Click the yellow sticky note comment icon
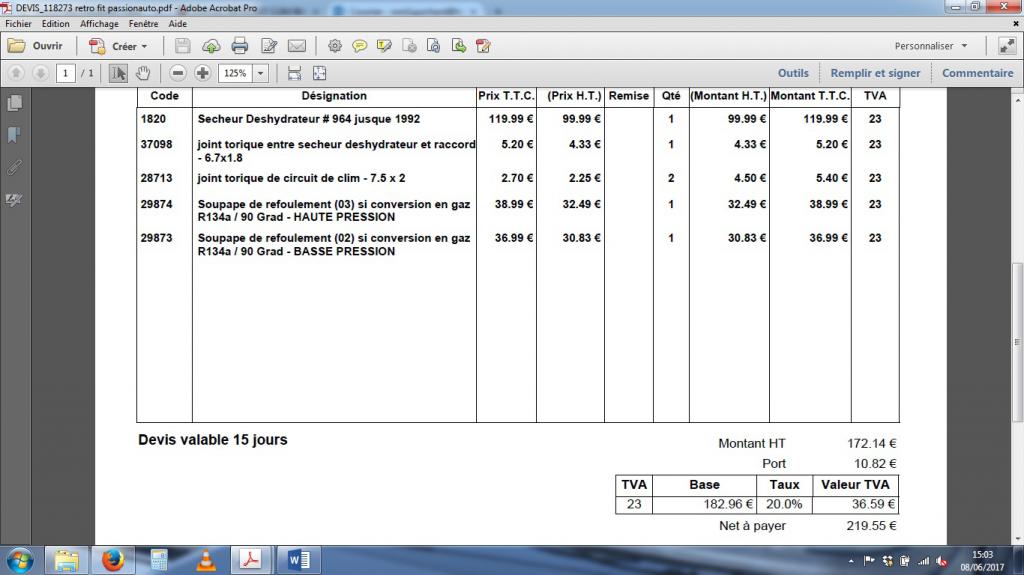 point(359,46)
